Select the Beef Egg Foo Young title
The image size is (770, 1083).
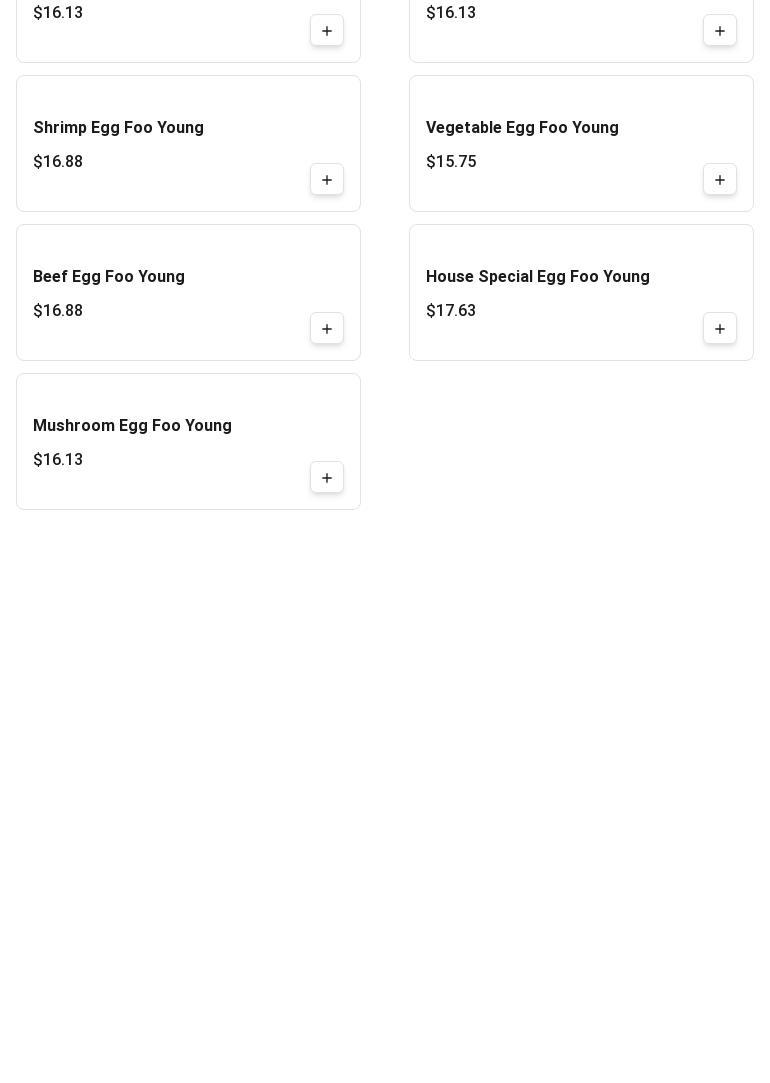point(109,277)
